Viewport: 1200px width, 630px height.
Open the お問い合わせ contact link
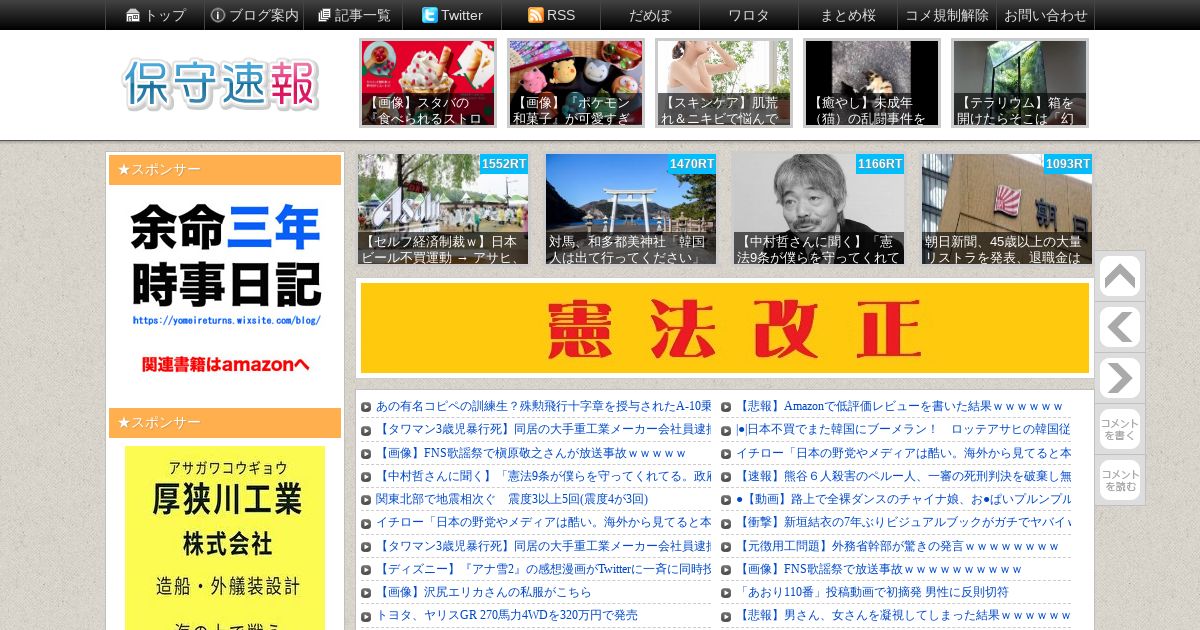(x=1045, y=15)
